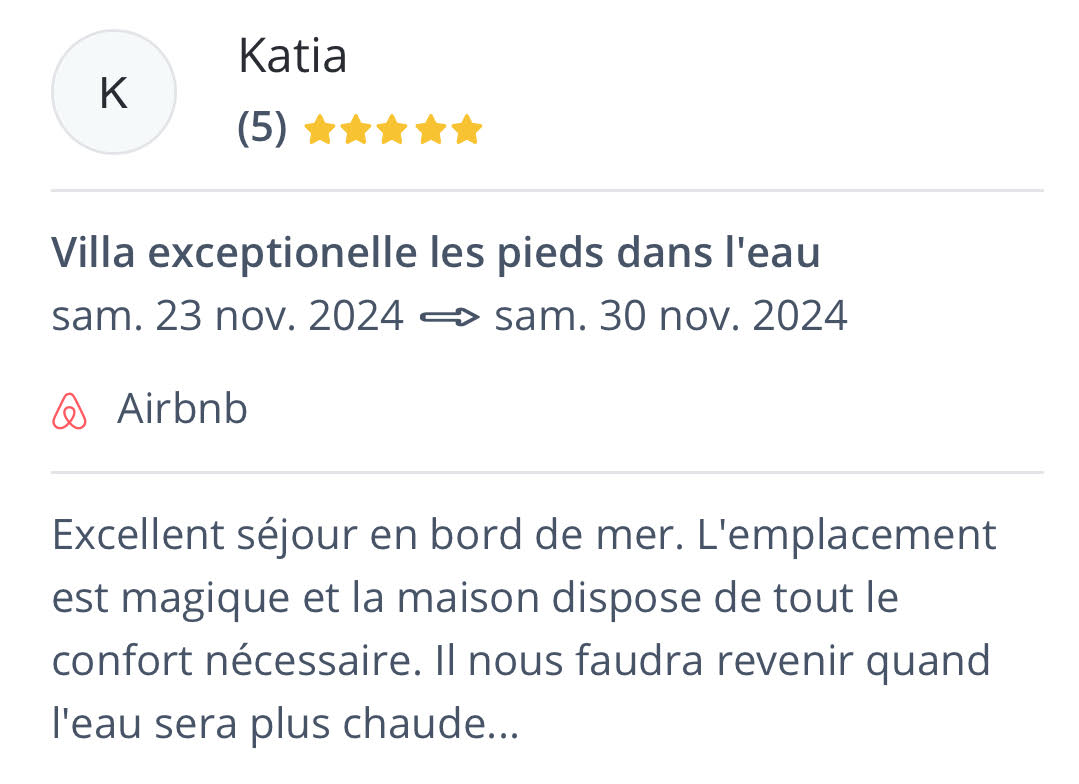Click the first yellow rating star
1079x784 pixels.
click(320, 129)
